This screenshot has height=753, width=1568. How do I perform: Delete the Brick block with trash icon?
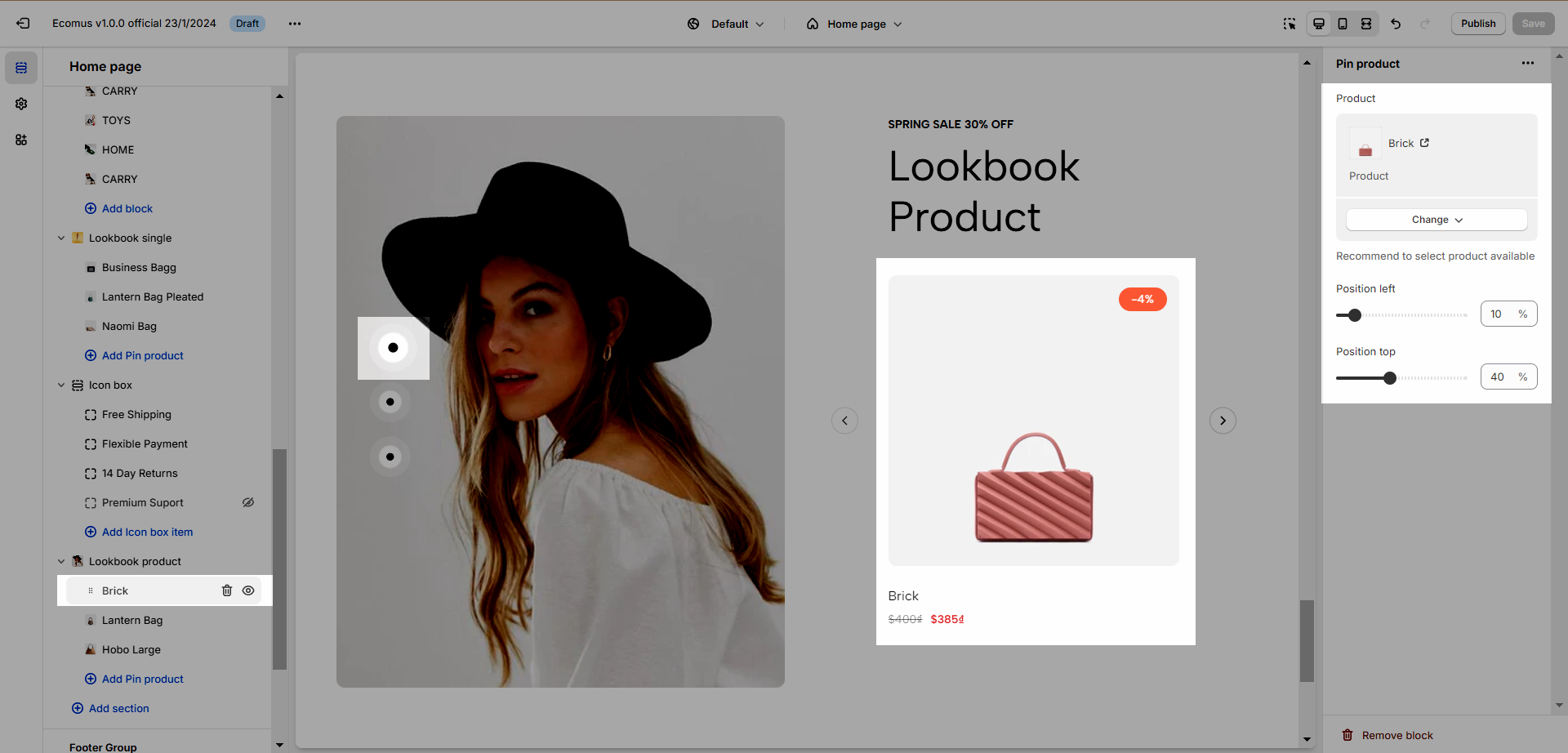click(227, 590)
